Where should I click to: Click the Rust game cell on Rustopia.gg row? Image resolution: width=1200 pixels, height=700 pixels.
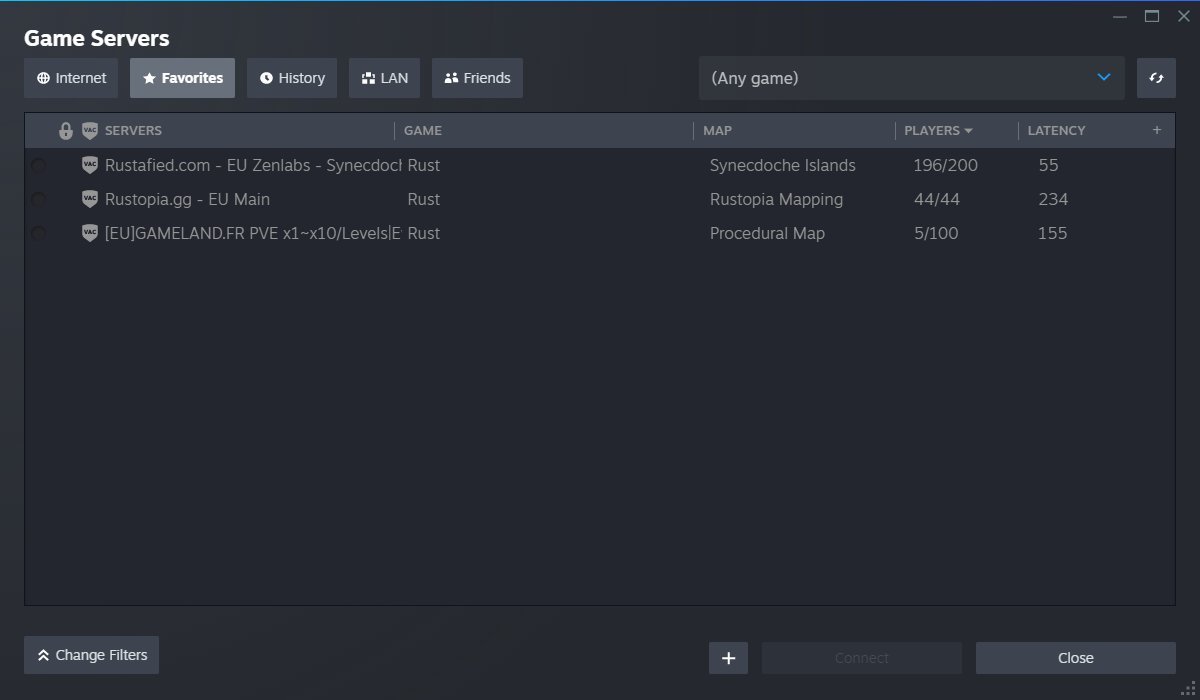(424, 199)
